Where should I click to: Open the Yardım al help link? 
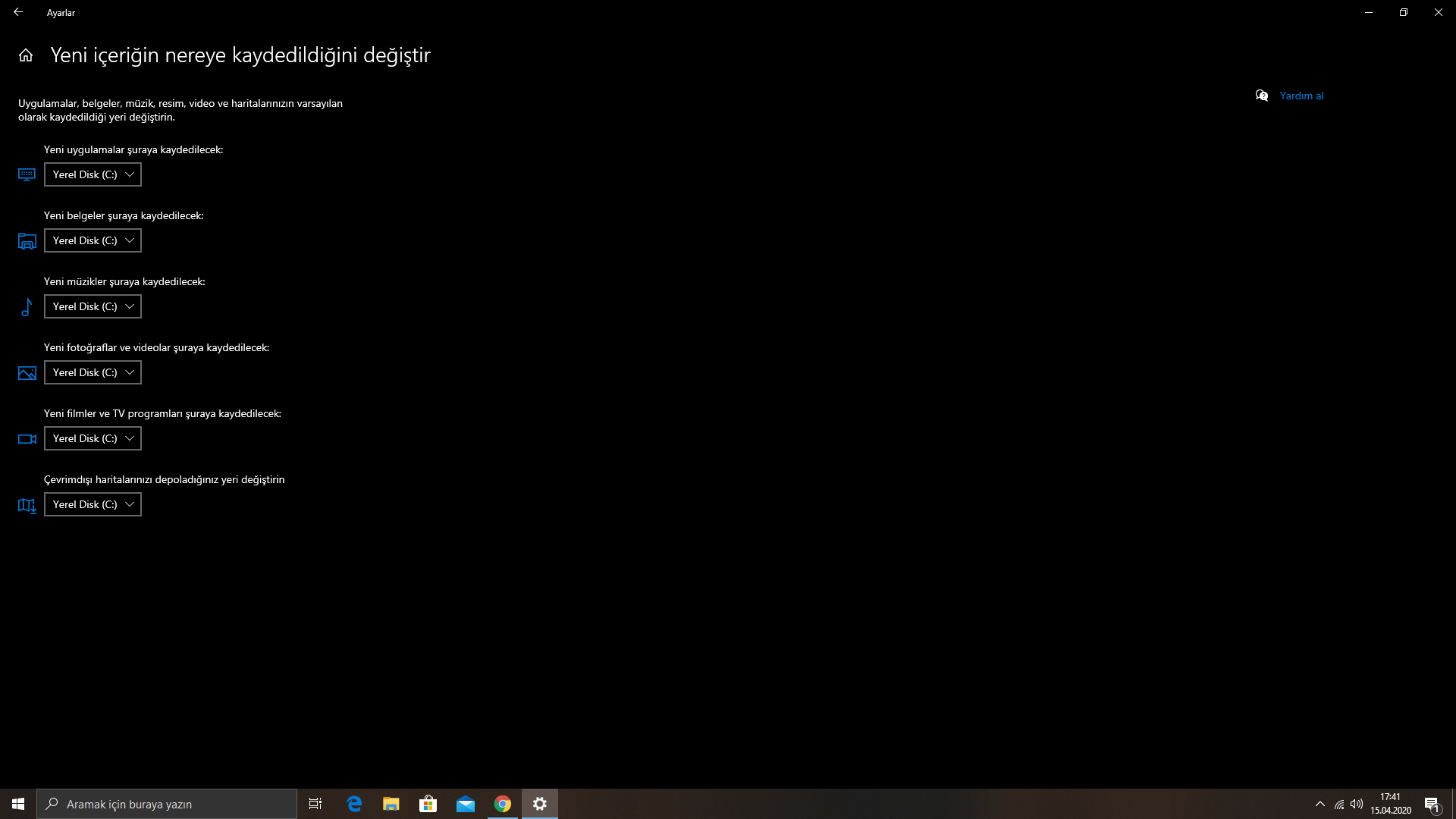(x=1301, y=96)
